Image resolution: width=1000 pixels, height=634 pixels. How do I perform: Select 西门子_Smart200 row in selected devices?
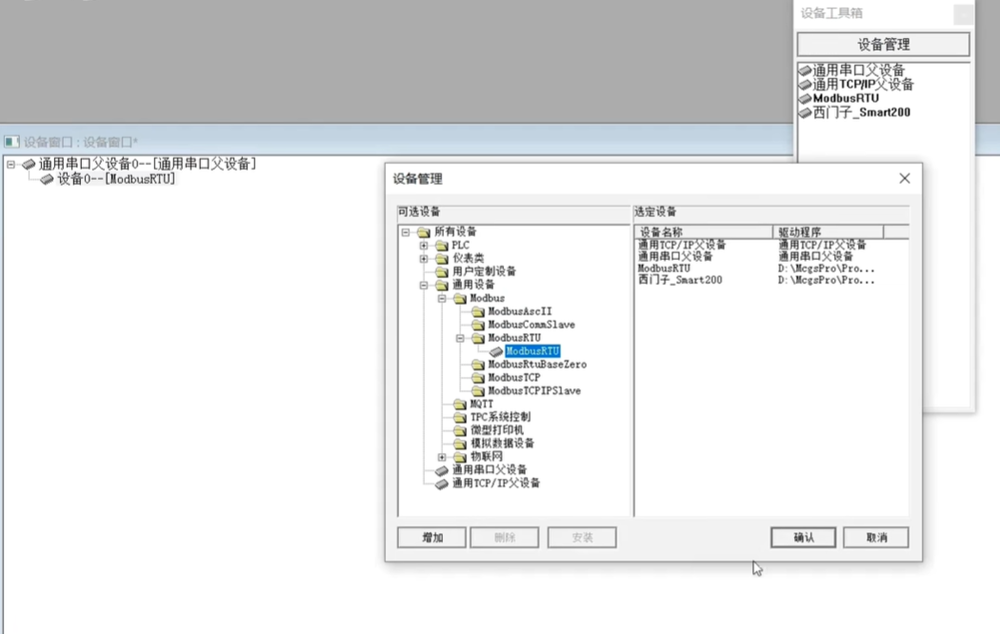click(680, 281)
